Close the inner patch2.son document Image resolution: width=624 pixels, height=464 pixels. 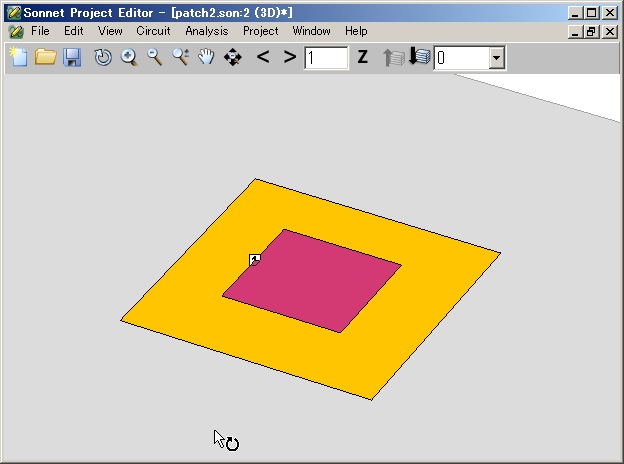610,31
